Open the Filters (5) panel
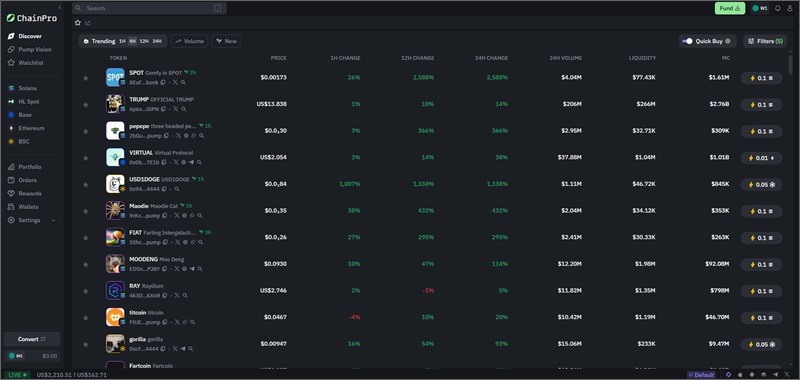This screenshot has width=800, height=380. pos(765,41)
